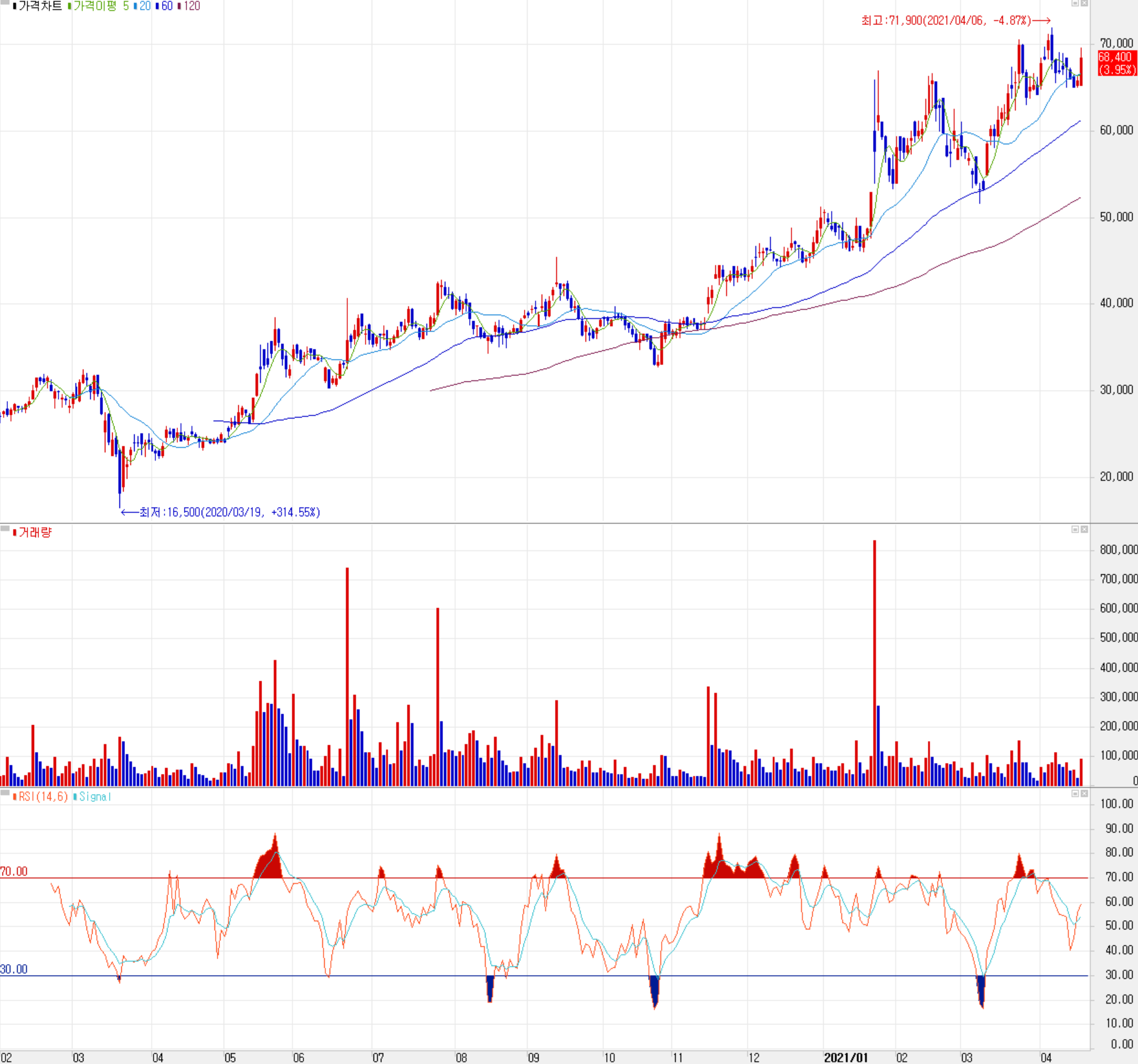Select the 60-day moving average legend
The width and height of the screenshot is (1138, 1064).
click(164, 6)
